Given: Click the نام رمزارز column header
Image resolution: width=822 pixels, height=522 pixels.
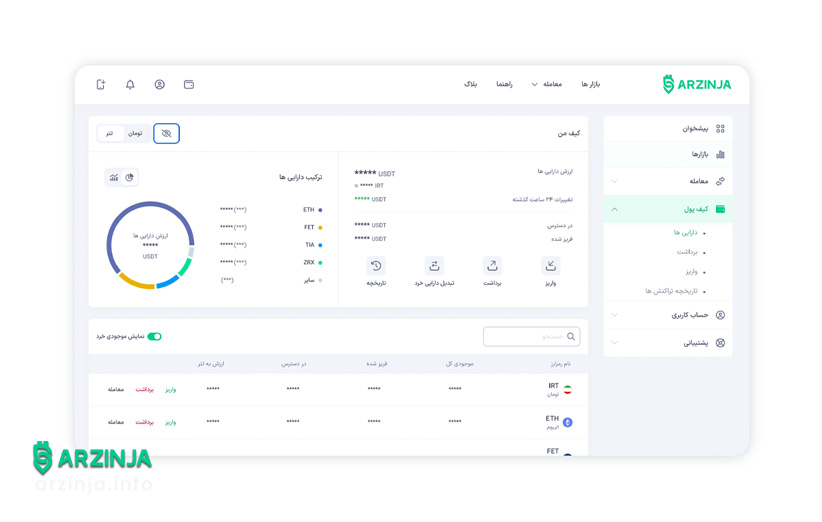Looking at the screenshot, I should pyautogui.click(x=560, y=364).
